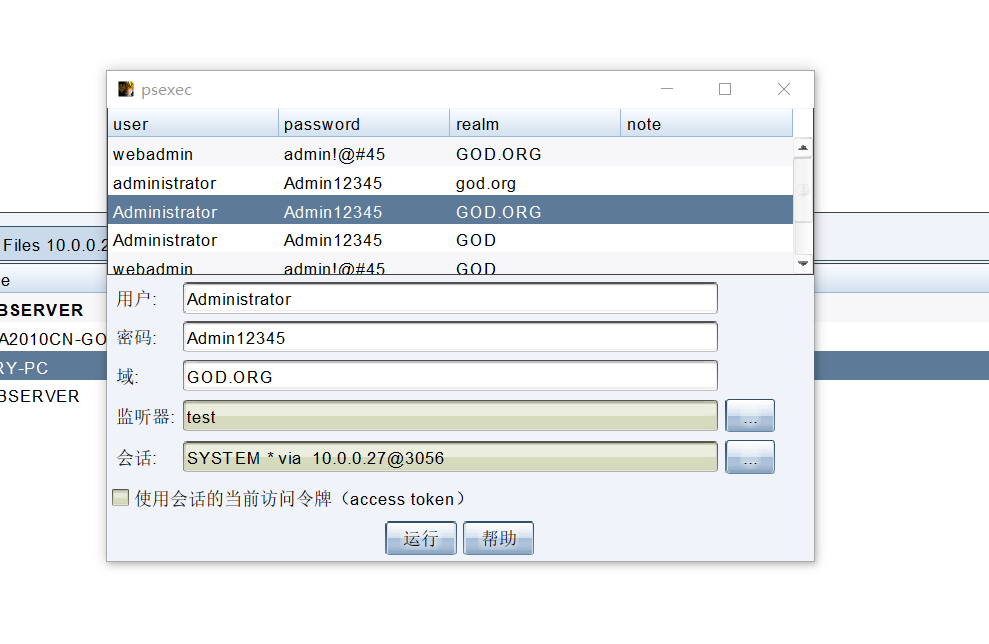Sort by the realm column header
Screen dimensions: 989x644
pyautogui.click(x=535, y=124)
